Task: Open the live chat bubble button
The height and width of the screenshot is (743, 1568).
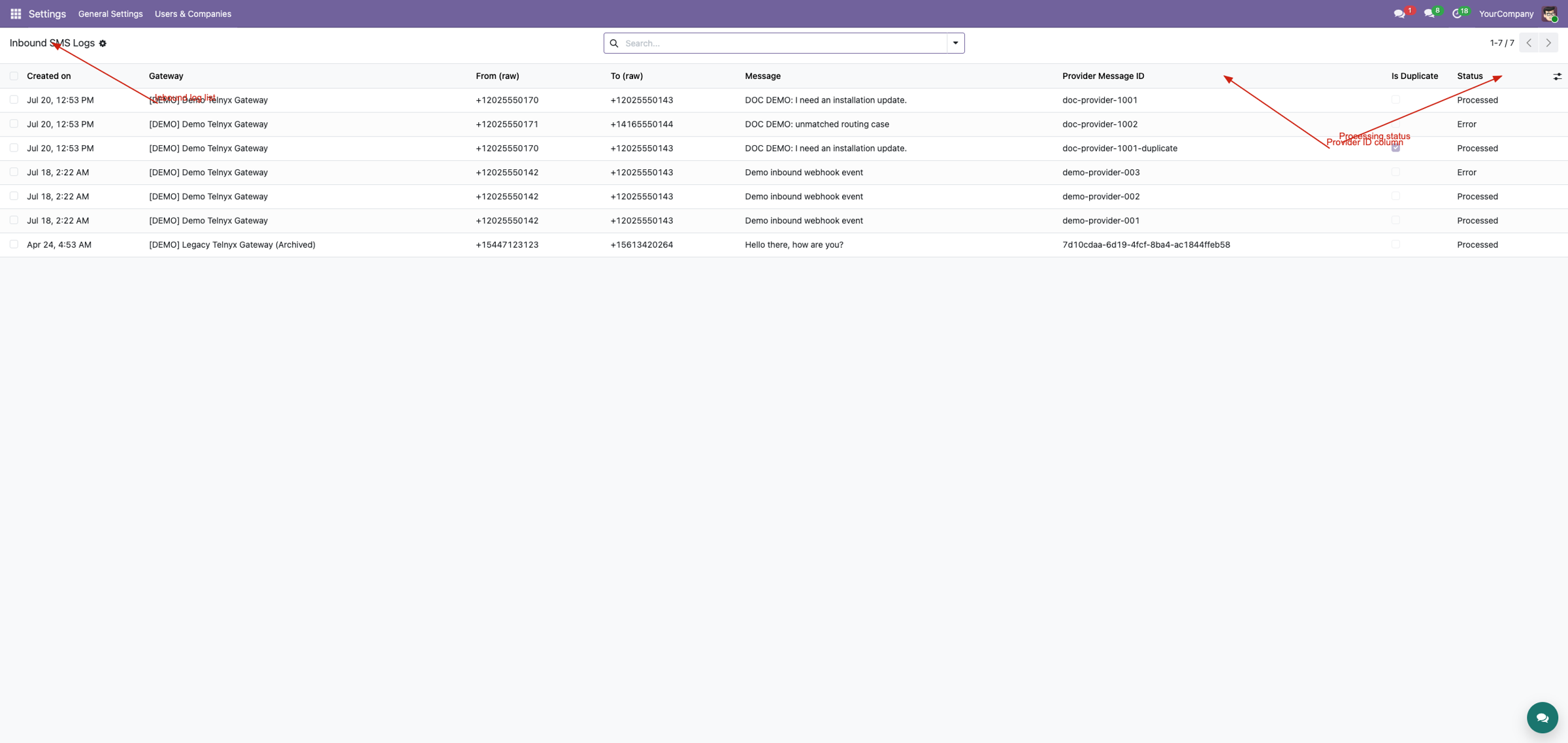Action: tap(1542, 718)
